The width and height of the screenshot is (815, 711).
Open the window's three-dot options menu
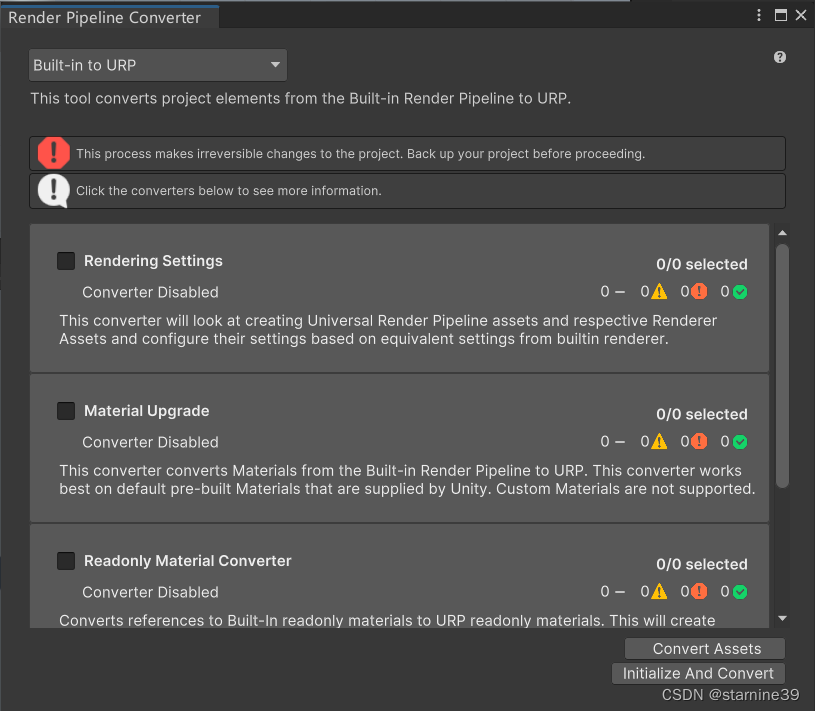tap(759, 15)
